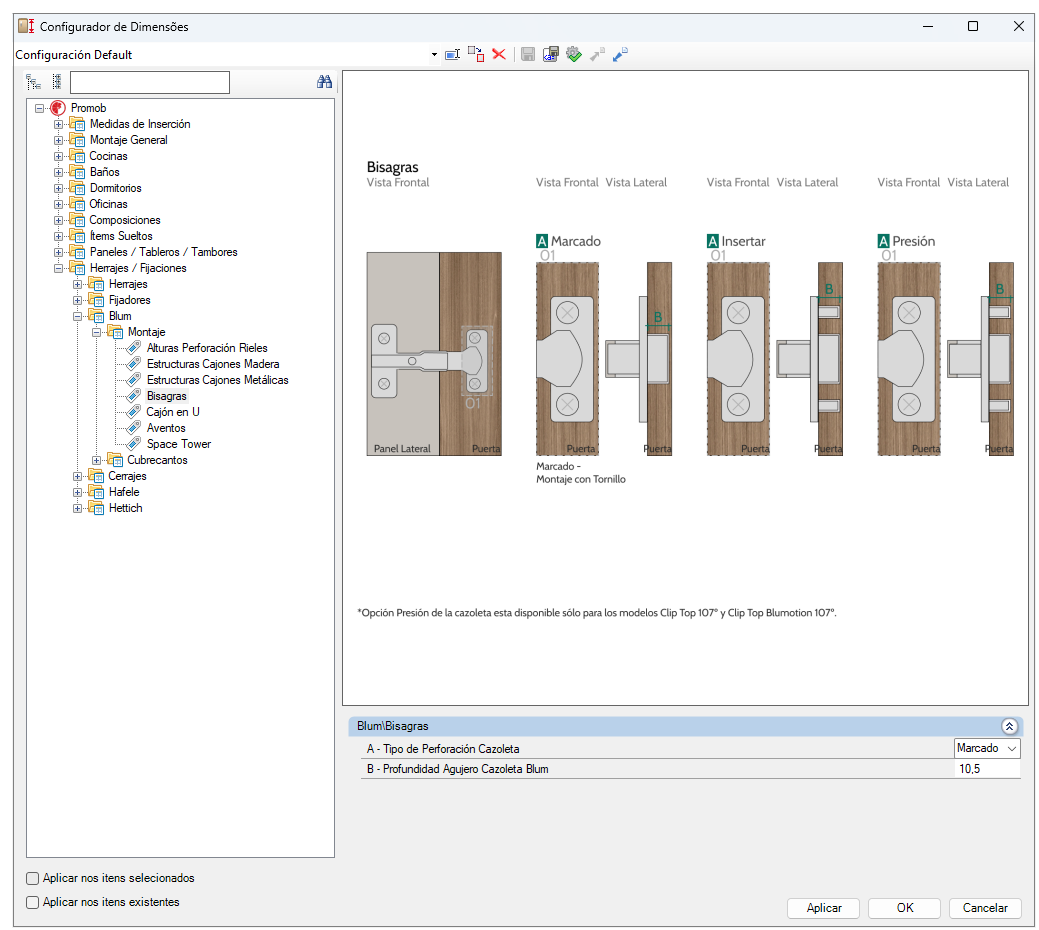Click the binoculars search icon
This screenshot has width=1039, height=930.
tap(324, 81)
